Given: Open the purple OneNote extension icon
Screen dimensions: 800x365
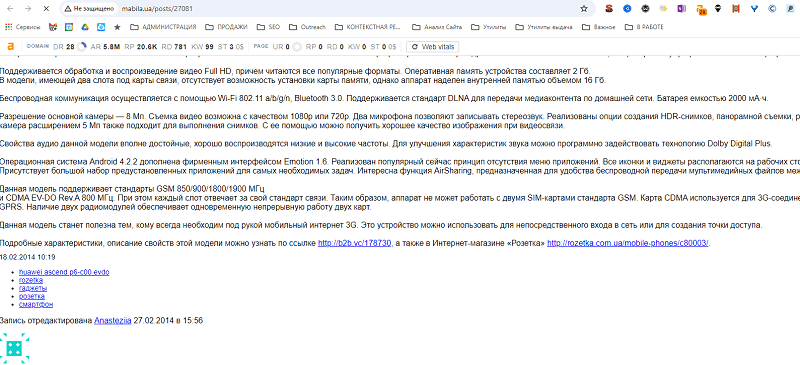Looking at the screenshot, I should [x=682, y=9].
